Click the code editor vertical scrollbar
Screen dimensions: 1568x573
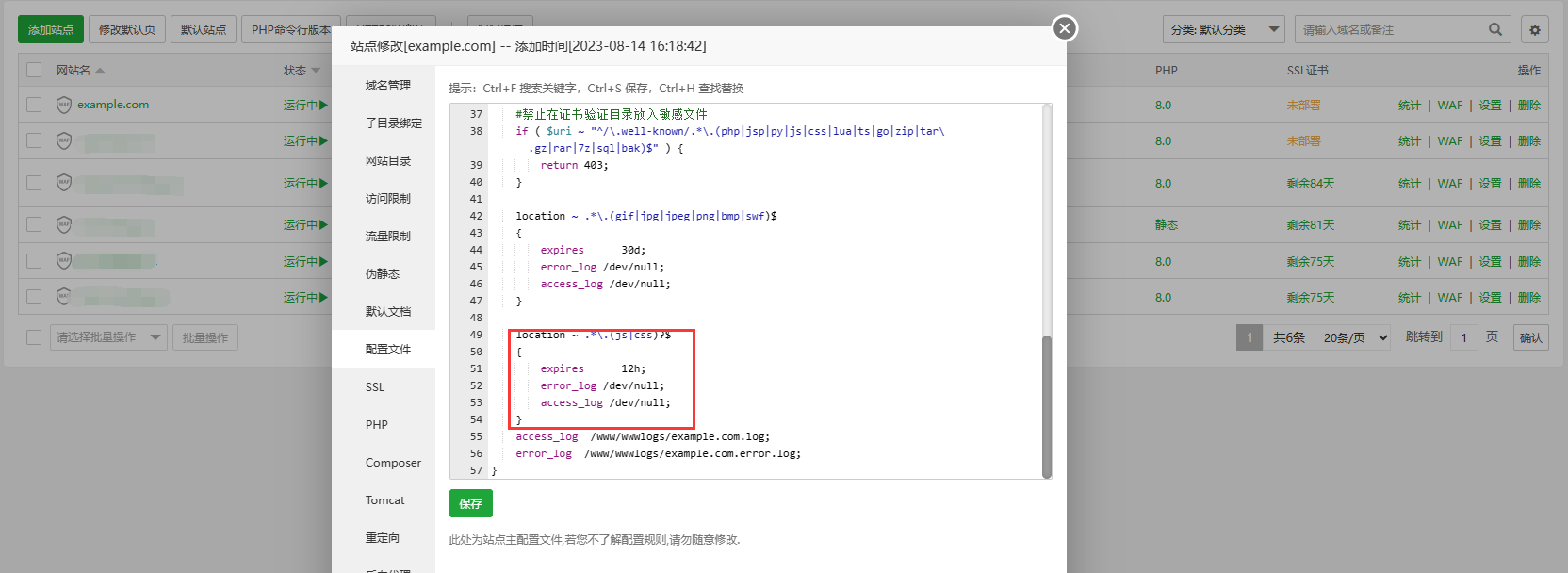click(x=1046, y=405)
